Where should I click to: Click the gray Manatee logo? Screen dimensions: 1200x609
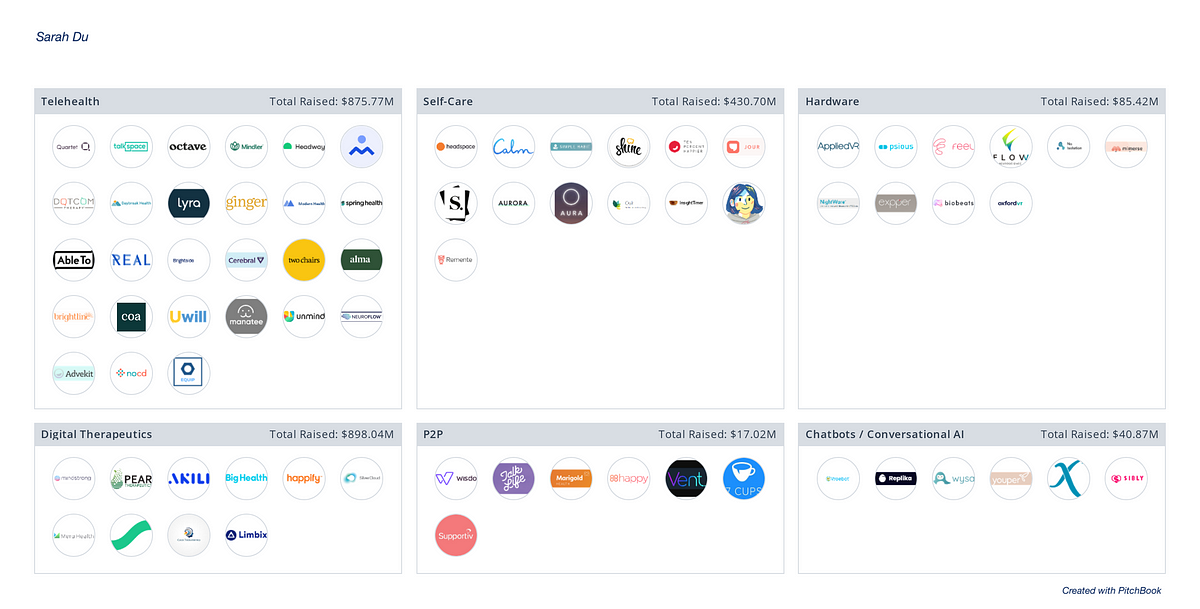[x=246, y=317]
